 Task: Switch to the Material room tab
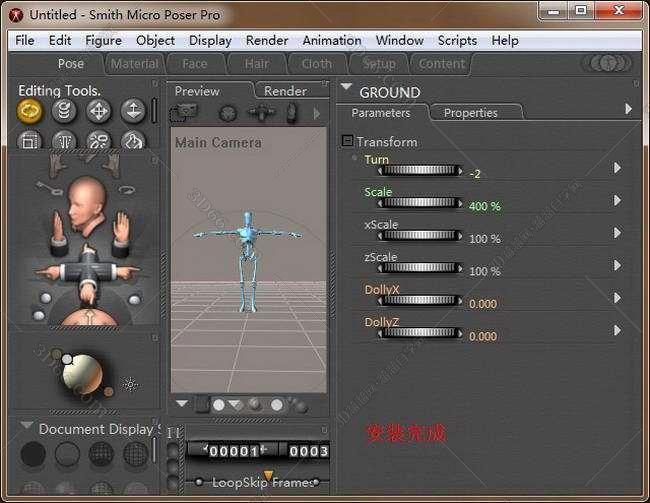click(x=134, y=64)
